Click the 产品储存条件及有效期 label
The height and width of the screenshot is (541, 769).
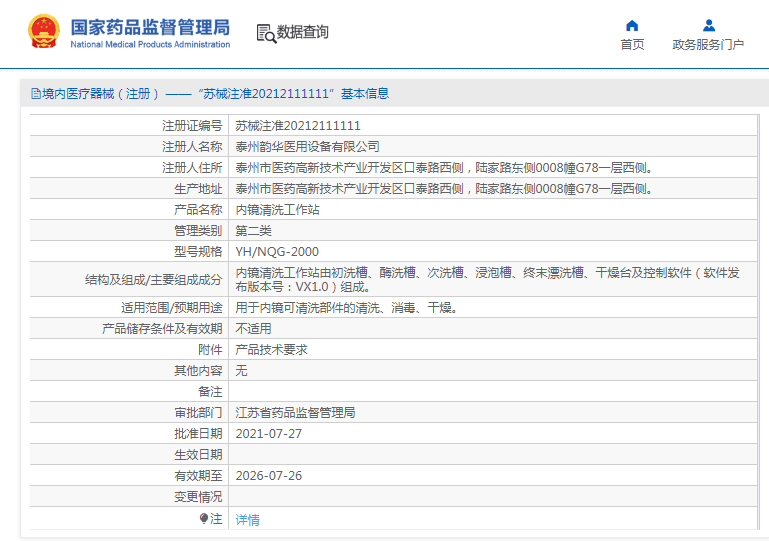point(162,329)
